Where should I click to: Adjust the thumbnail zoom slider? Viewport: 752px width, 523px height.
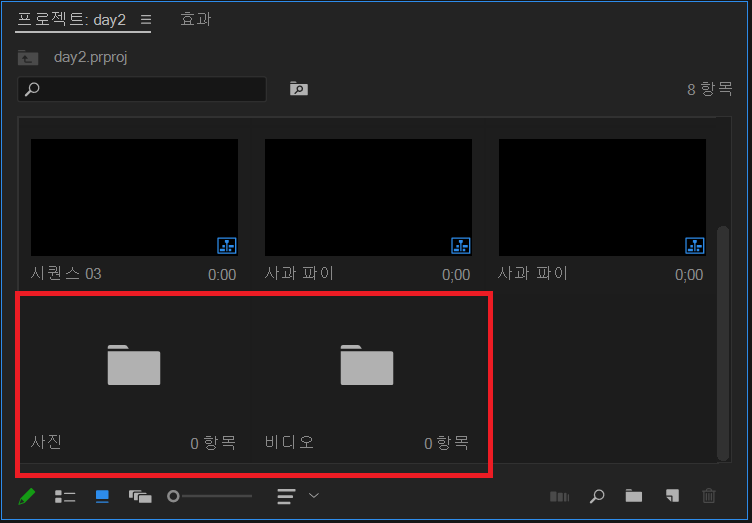[x=209, y=496]
